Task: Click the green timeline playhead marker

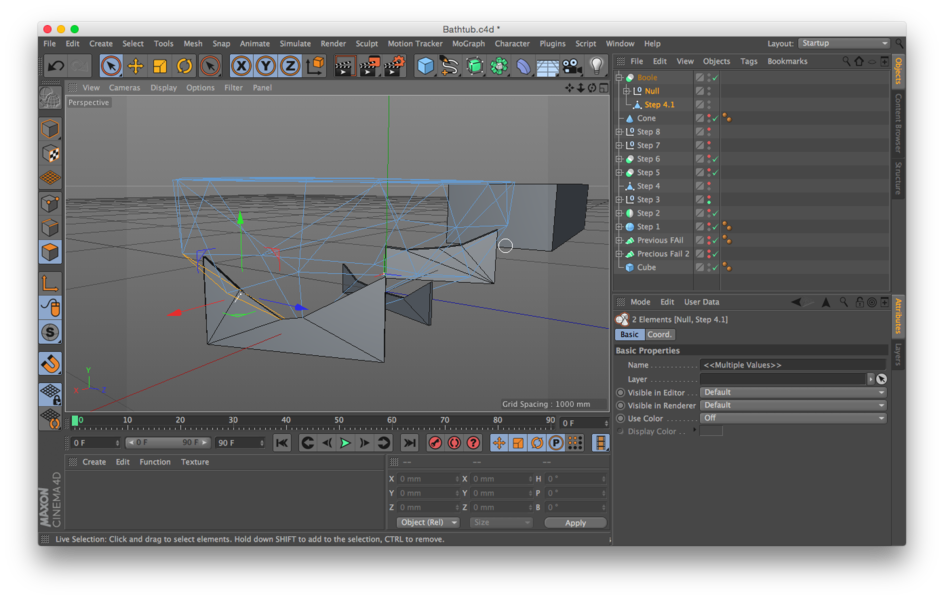Action: 75,421
